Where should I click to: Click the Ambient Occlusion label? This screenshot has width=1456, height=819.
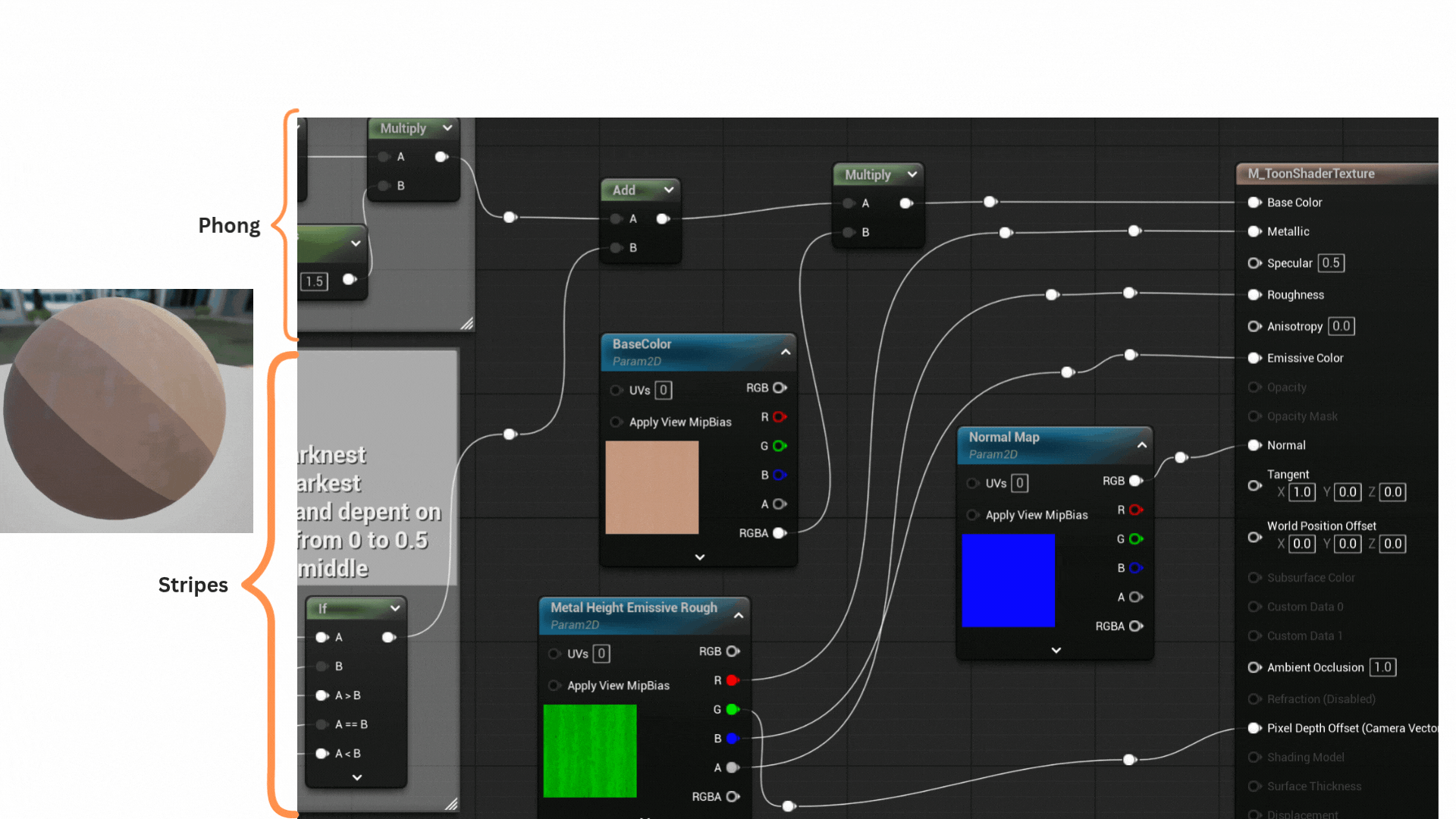[1315, 667]
